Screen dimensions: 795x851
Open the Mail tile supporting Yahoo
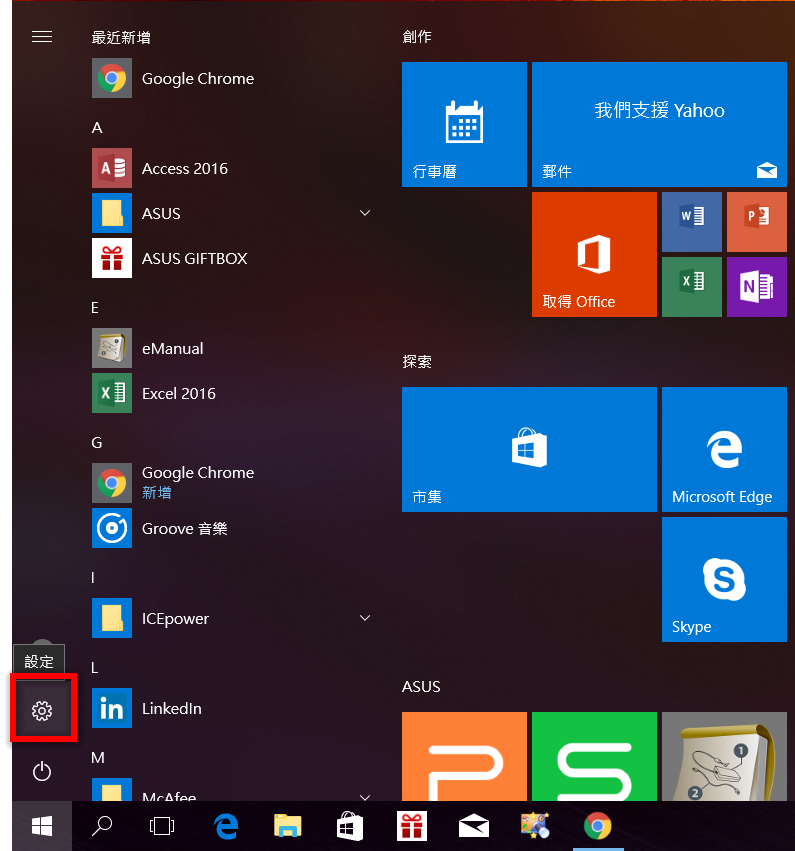659,124
